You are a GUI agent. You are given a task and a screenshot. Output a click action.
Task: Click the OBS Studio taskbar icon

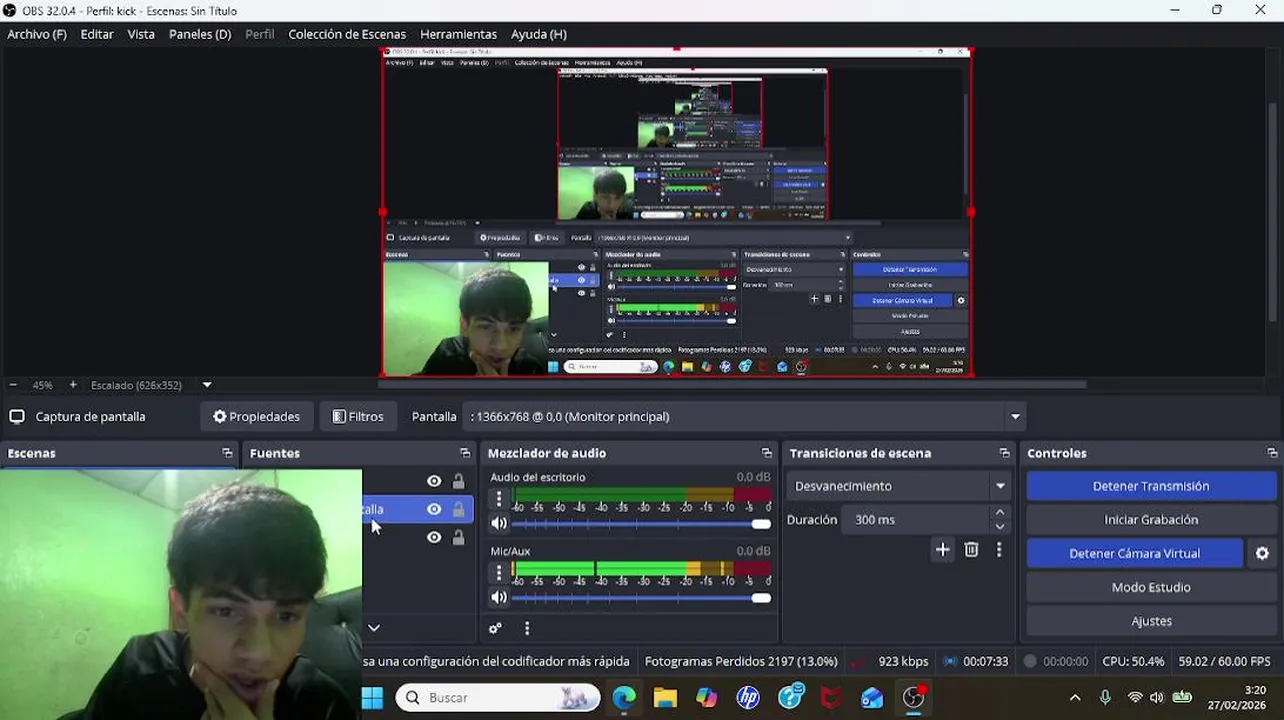pyautogui.click(x=914, y=698)
